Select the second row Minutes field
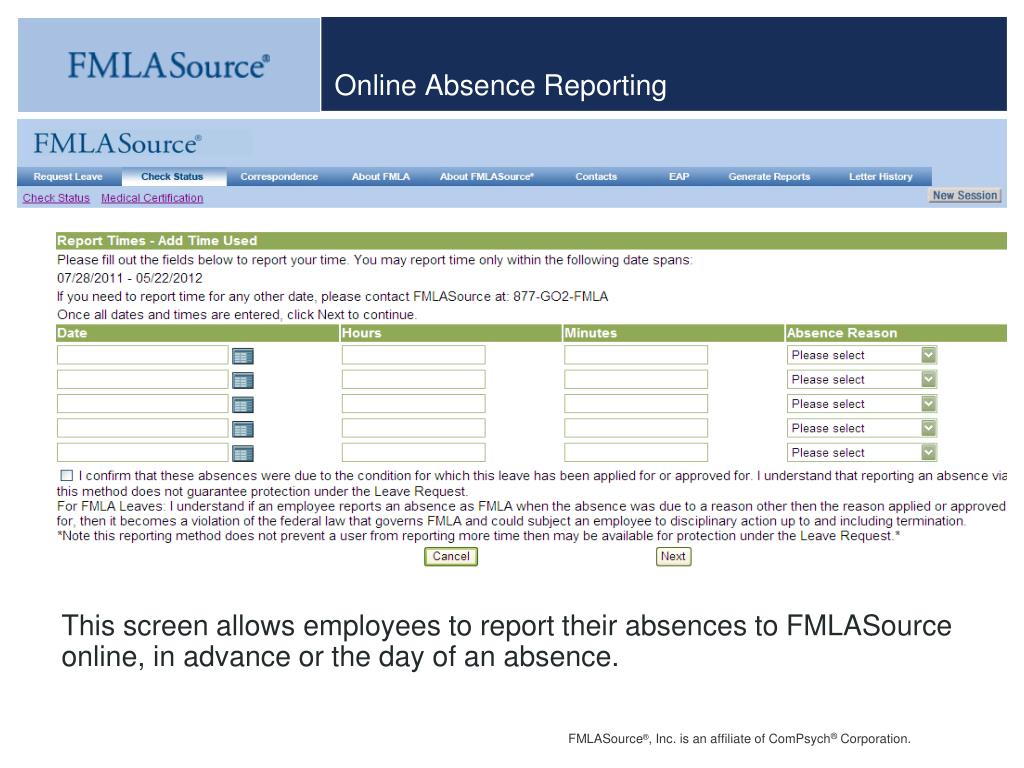Viewport: 1024px width, 768px height. (635, 379)
